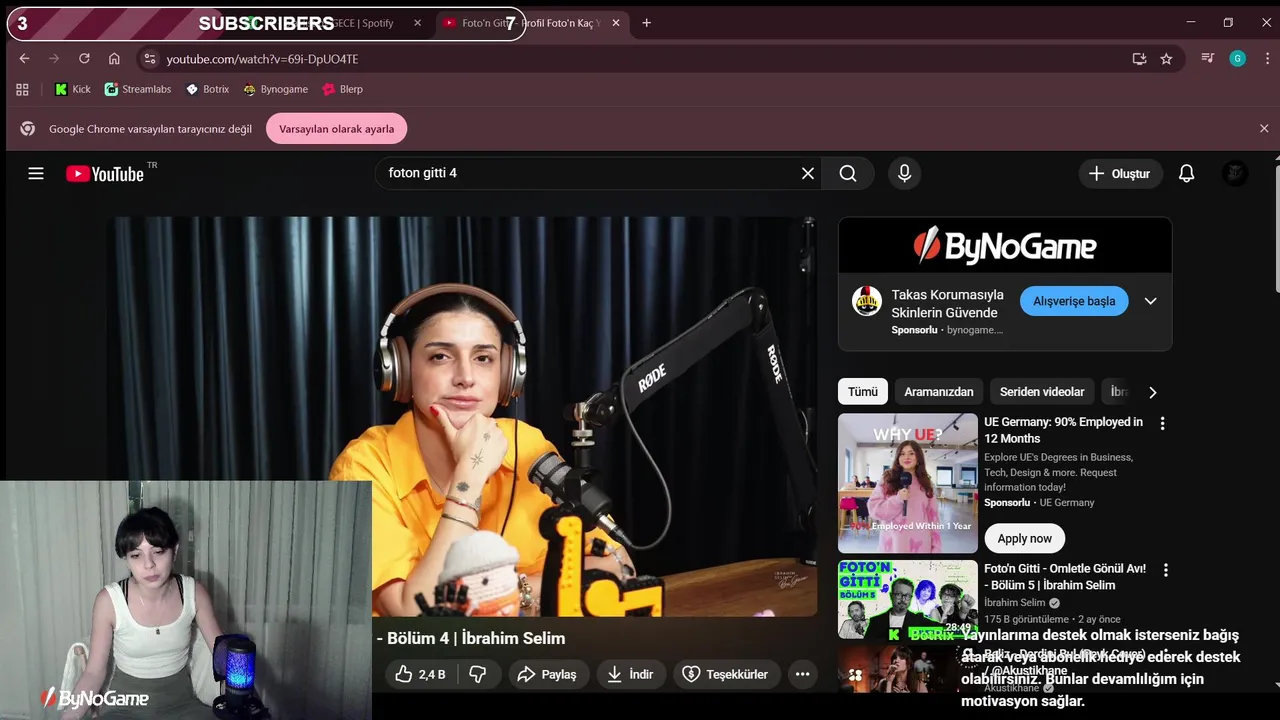Reload the page with refresh icon
This screenshot has height=720, width=1280.
pos(84,59)
